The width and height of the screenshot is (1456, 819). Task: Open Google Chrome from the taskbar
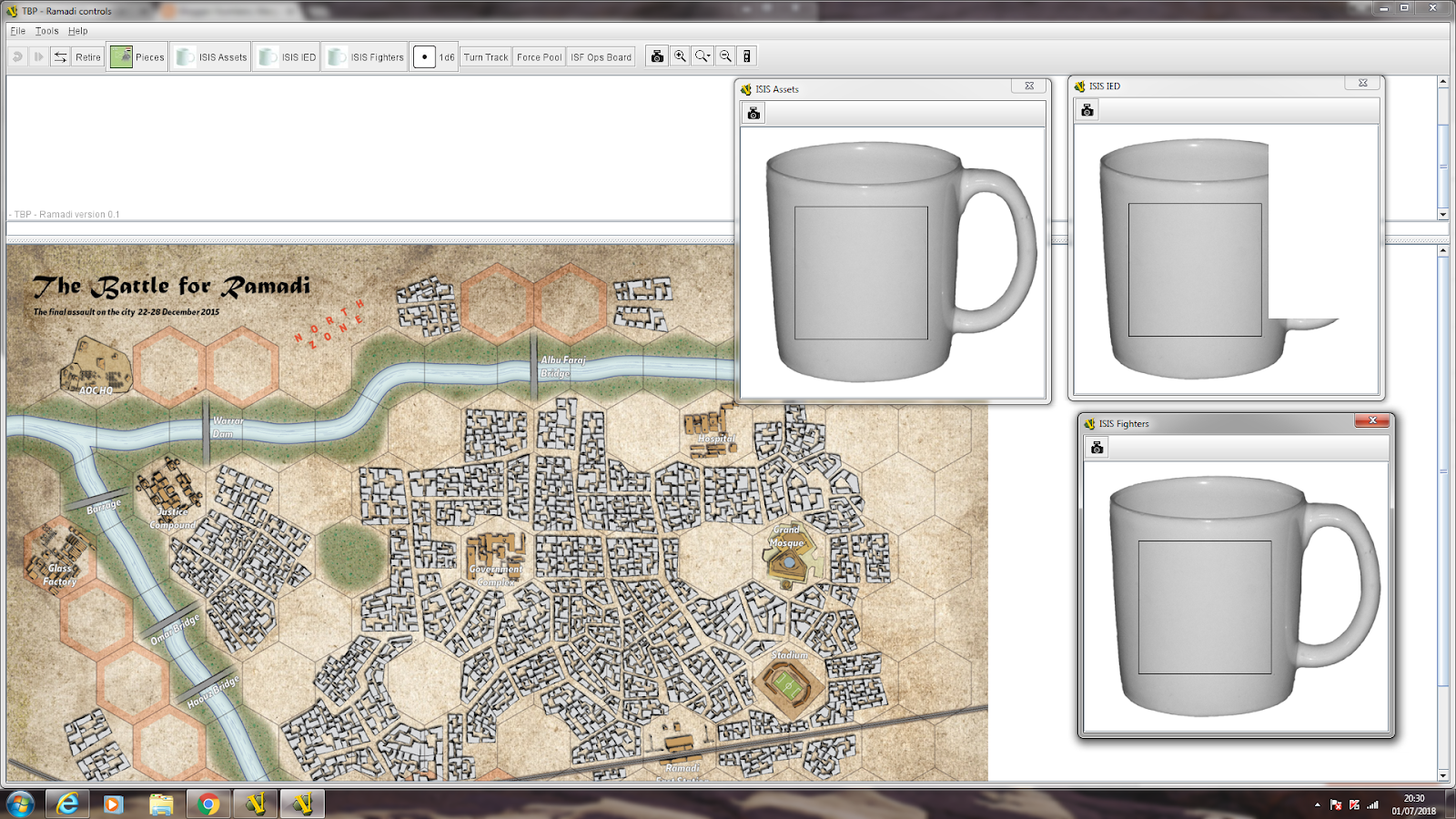point(208,804)
